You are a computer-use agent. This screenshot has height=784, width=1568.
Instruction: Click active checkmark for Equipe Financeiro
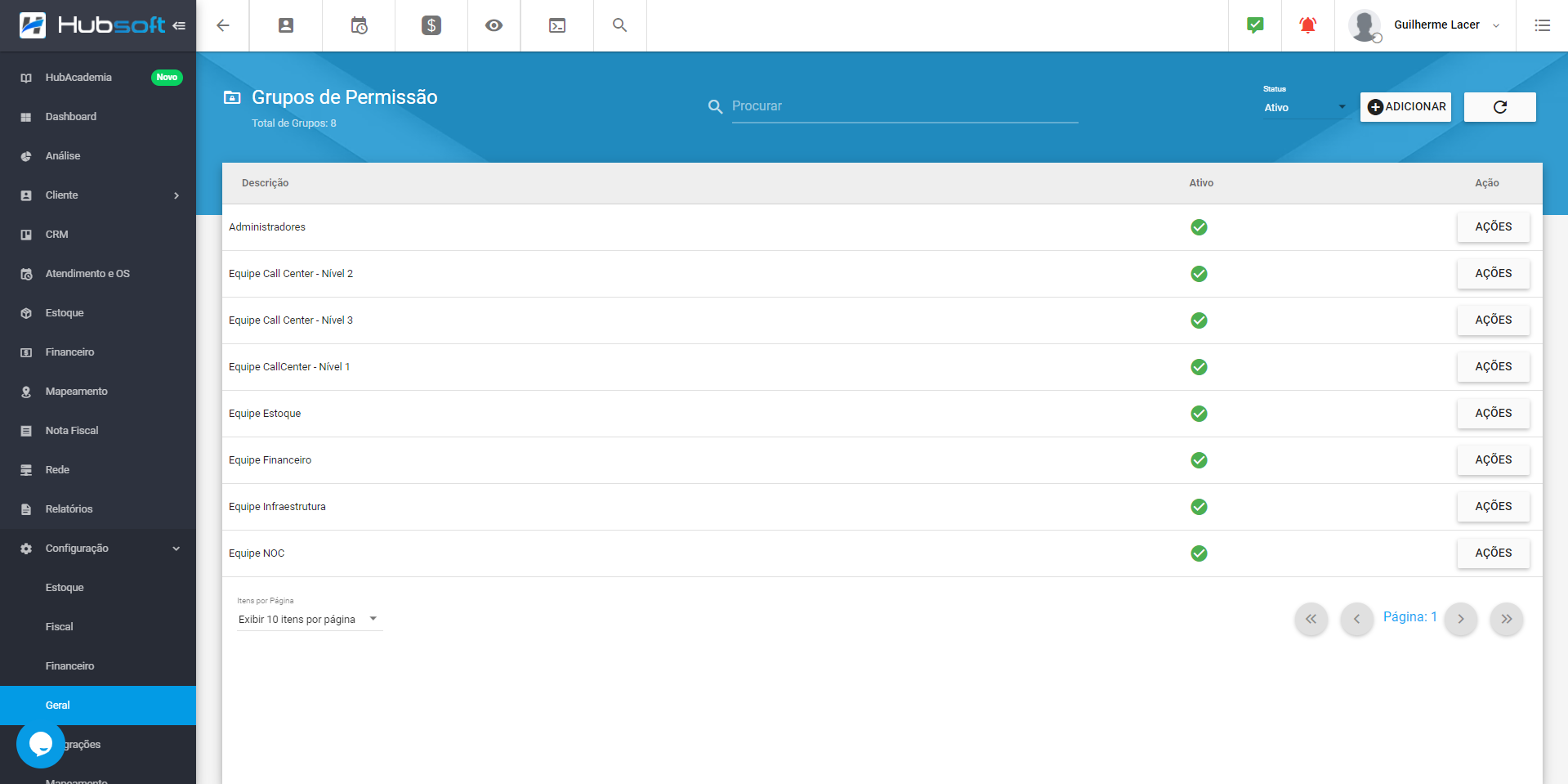pyautogui.click(x=1199, y=460)
